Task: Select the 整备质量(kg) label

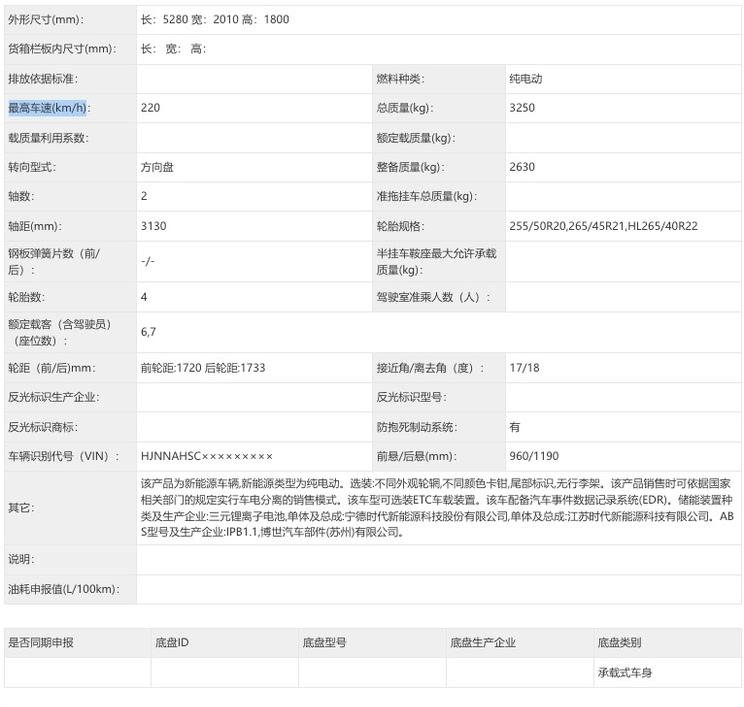Action: [x=410, y=167]
